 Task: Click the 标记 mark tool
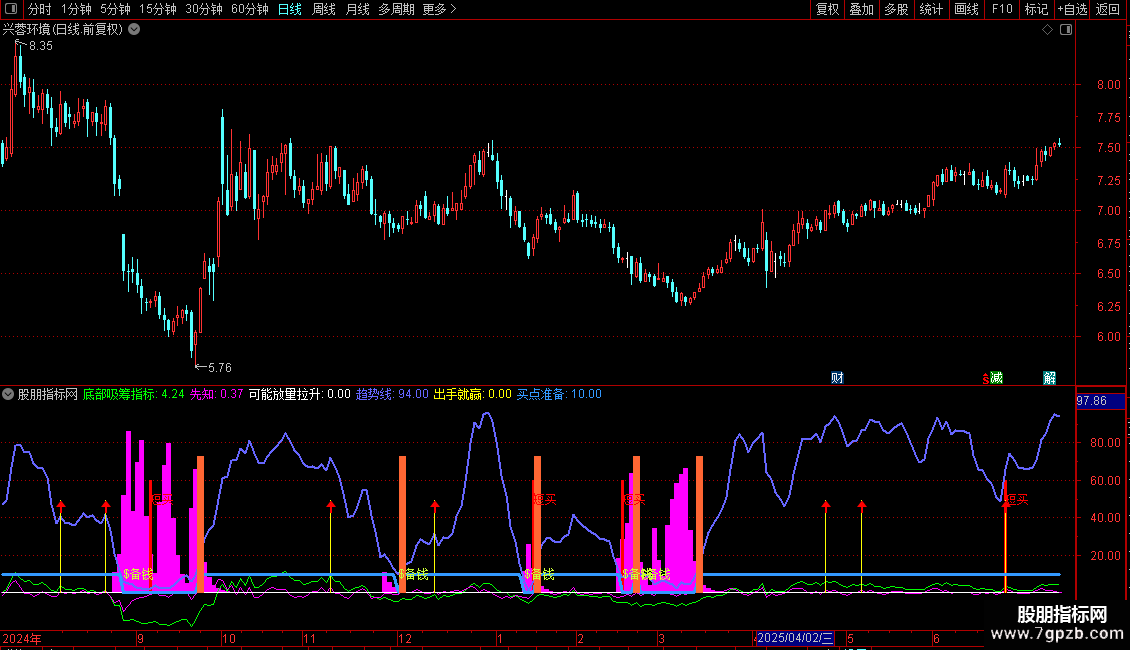[x=1036, y=10]
